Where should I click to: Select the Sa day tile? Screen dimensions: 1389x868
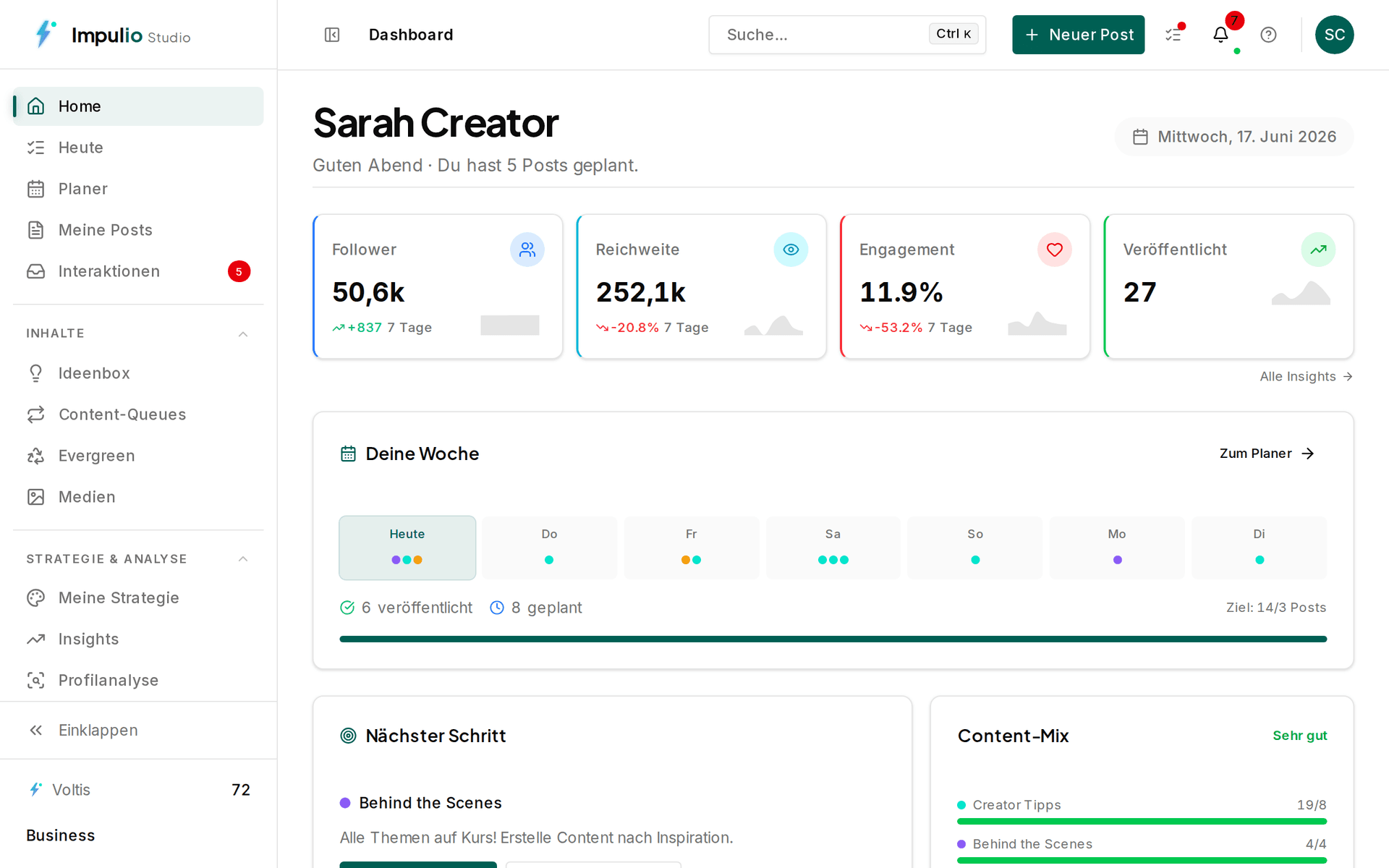833,548
